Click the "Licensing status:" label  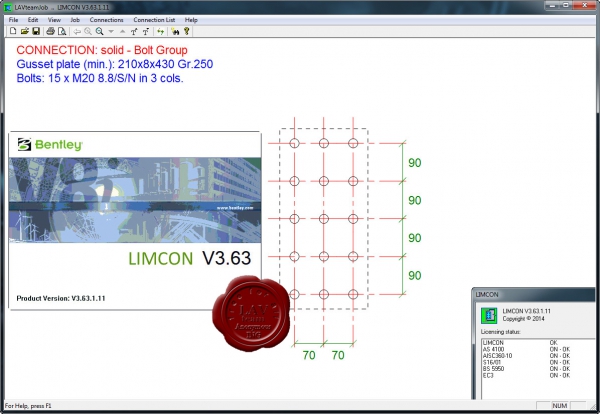point(501,332)
